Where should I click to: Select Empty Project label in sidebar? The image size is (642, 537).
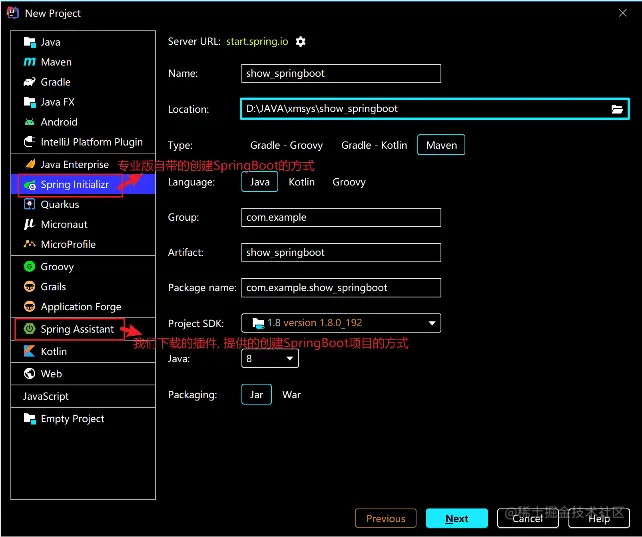[72, 419]
